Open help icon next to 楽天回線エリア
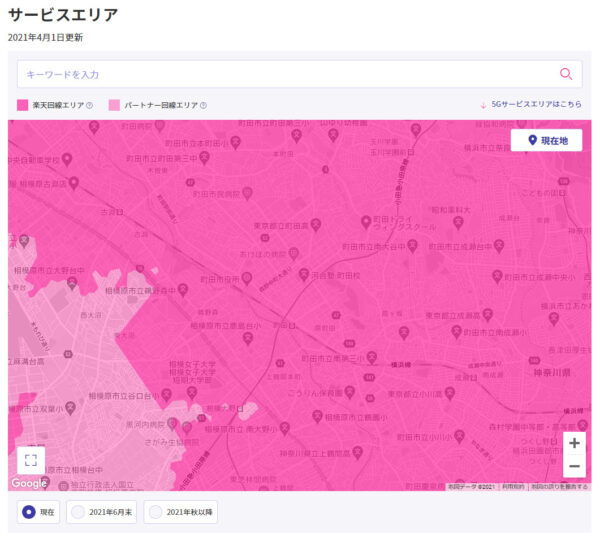Viewport: 600px width, 538px height. (90, 105)
